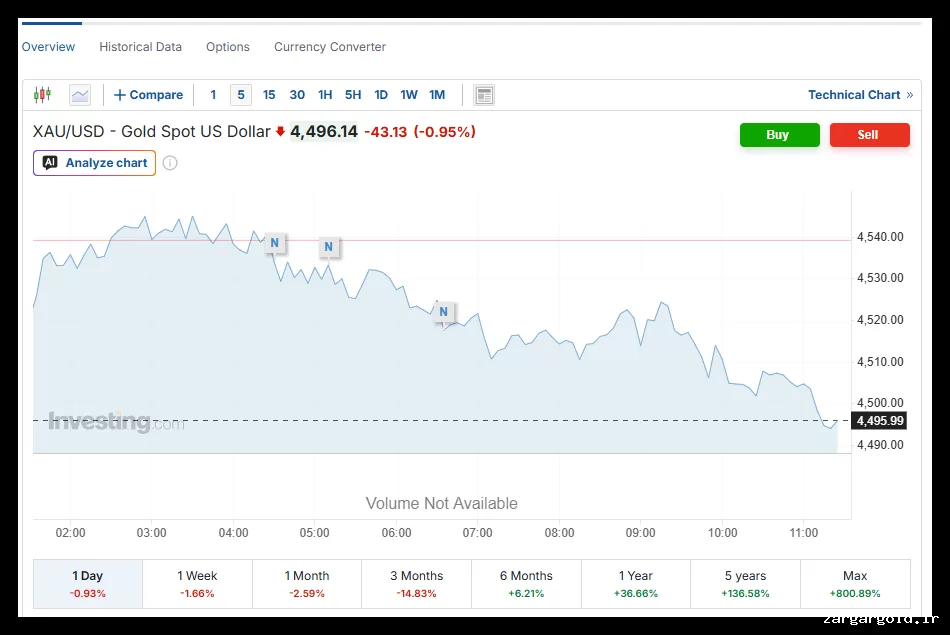950x635 pixels.
Task: Click the current price 4,496.14
Action: 324,131
